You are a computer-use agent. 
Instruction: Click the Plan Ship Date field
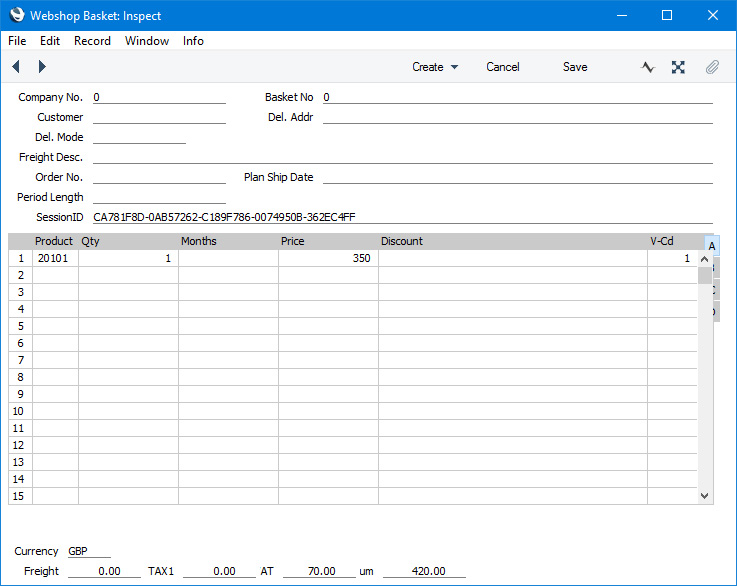(x=518, y=177)
